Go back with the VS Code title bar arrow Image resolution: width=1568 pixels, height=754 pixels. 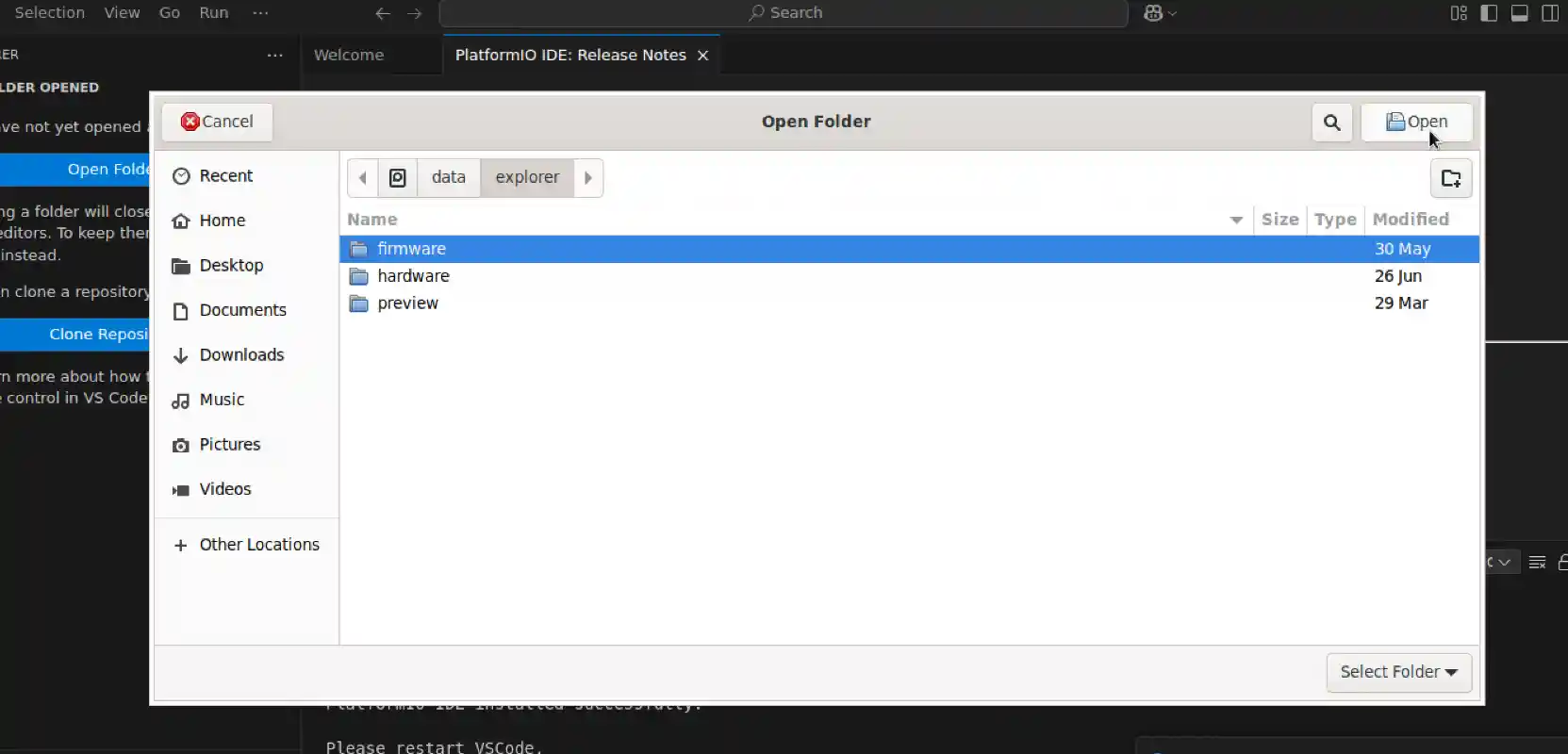382,13
